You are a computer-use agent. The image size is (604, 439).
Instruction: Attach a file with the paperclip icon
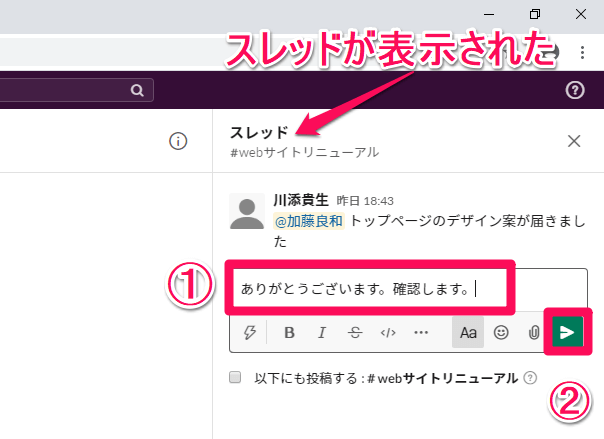click(x=534, y=333)
